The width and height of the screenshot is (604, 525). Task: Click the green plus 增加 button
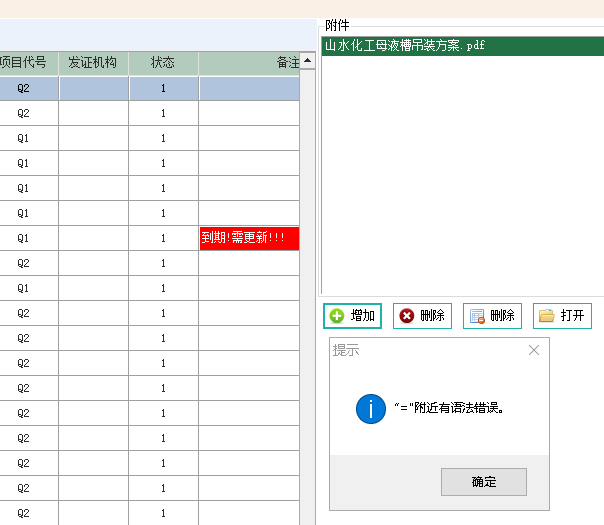(x=352, y=316)
